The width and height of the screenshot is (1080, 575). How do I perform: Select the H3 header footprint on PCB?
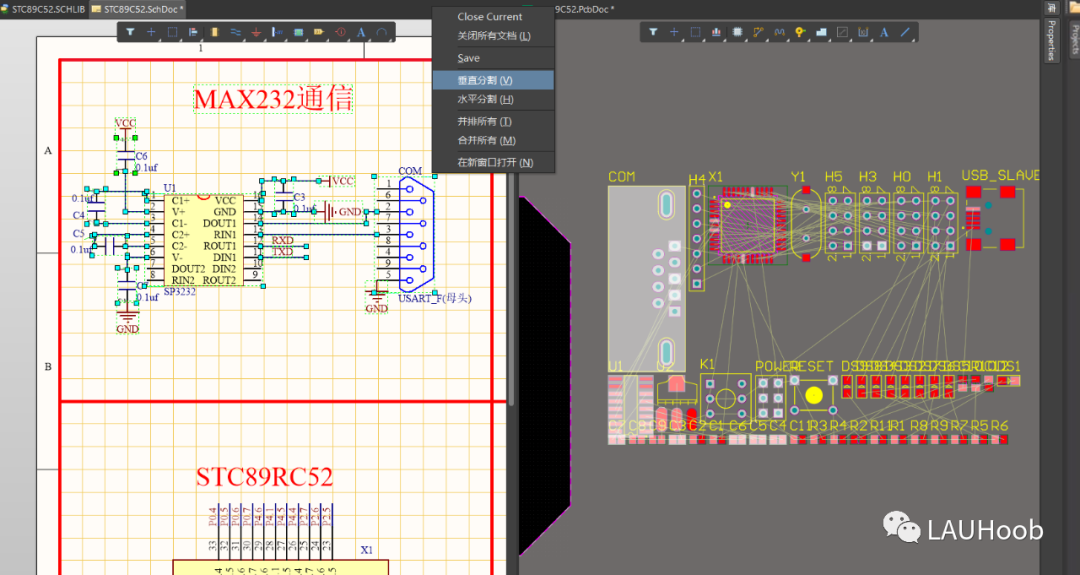point(874,224)
